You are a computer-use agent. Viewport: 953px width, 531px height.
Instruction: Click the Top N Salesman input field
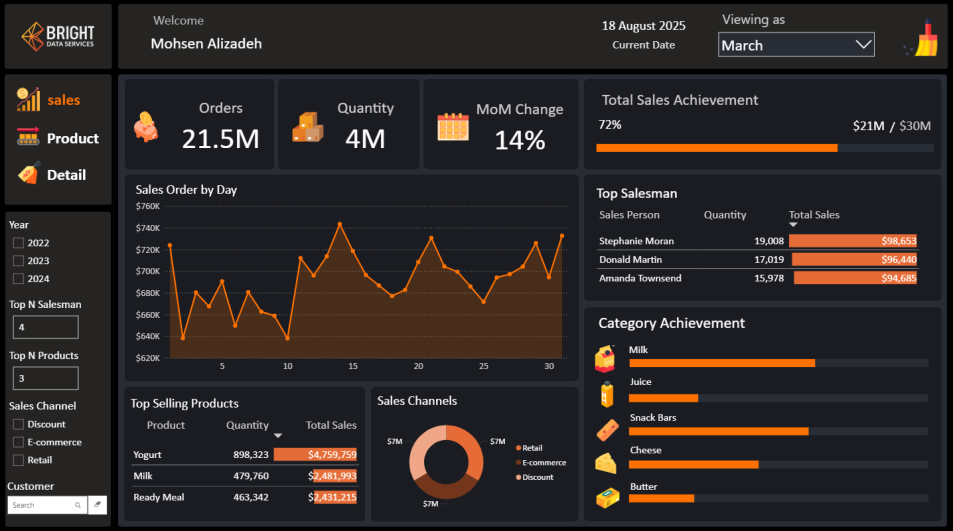coord(45,327)
